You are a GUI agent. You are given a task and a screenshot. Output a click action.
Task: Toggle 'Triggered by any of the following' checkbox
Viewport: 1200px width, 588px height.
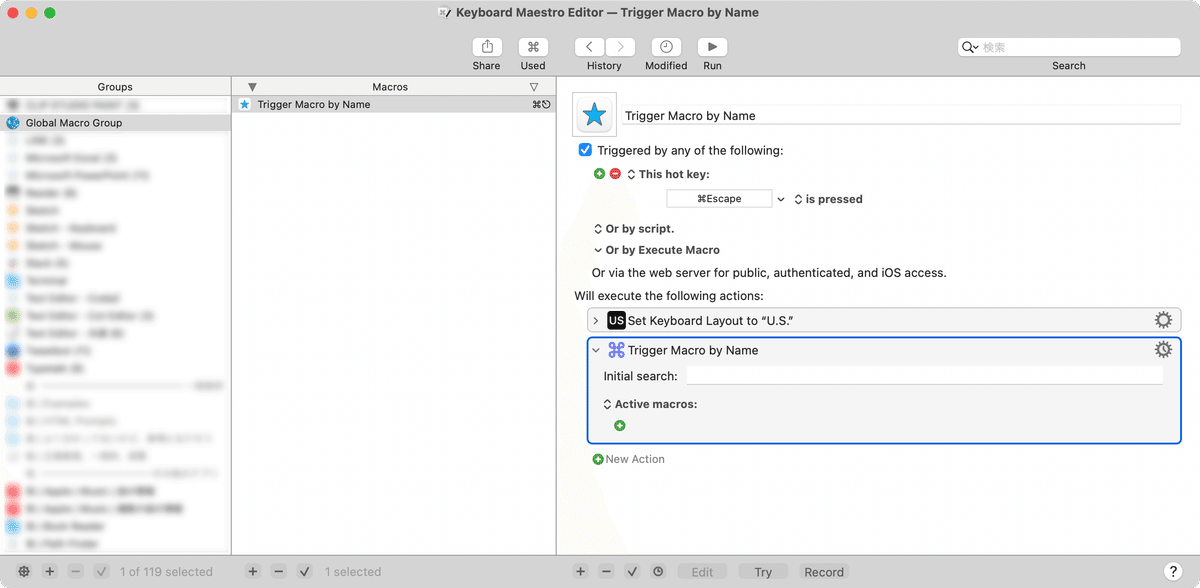[585, 150]
